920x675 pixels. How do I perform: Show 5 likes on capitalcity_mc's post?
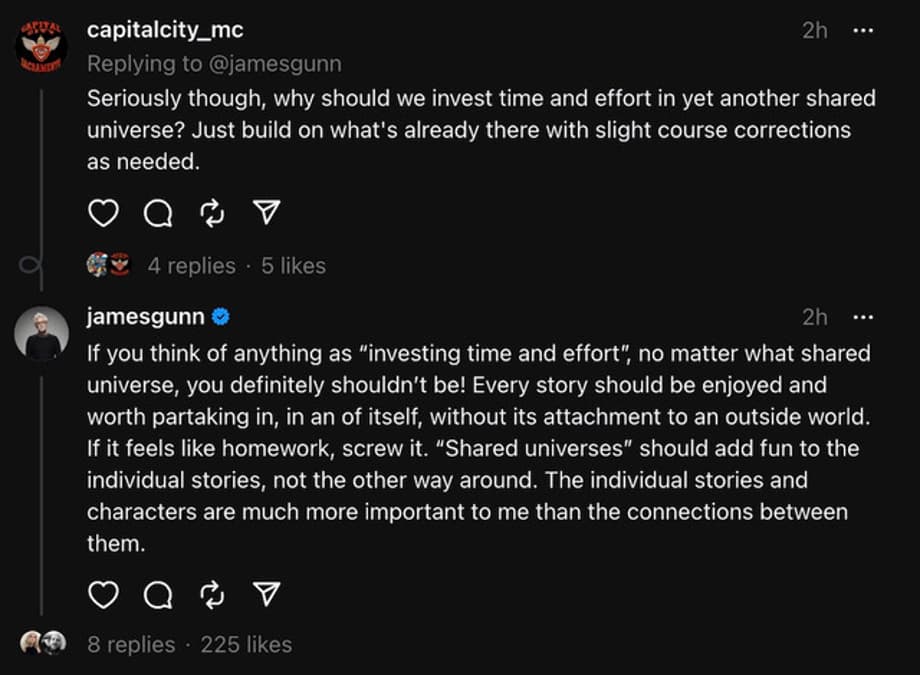[x=293, y=266]
